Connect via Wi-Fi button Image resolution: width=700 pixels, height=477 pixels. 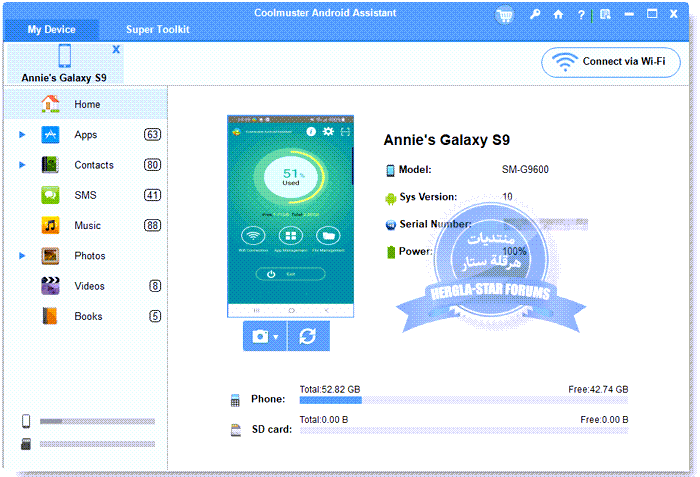(611, 62)
